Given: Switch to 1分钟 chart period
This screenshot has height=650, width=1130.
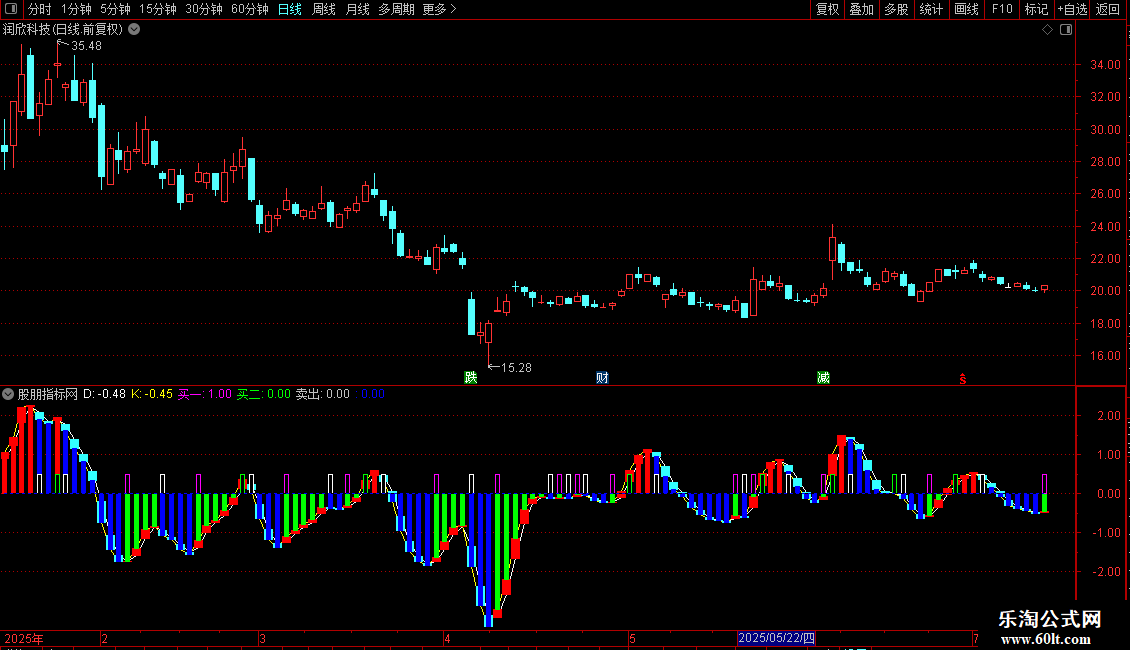Looking at the screenshot, I should (76, 9).
